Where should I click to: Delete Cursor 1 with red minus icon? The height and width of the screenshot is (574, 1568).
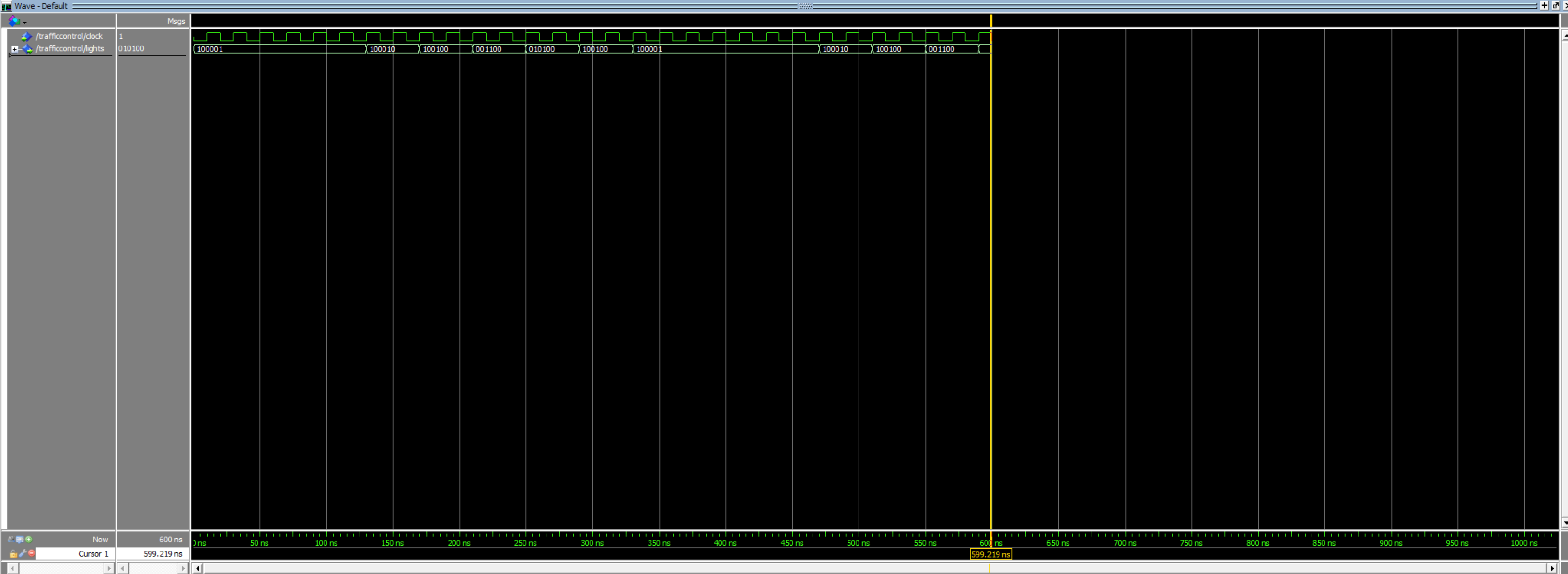click(x=32, y=553)
